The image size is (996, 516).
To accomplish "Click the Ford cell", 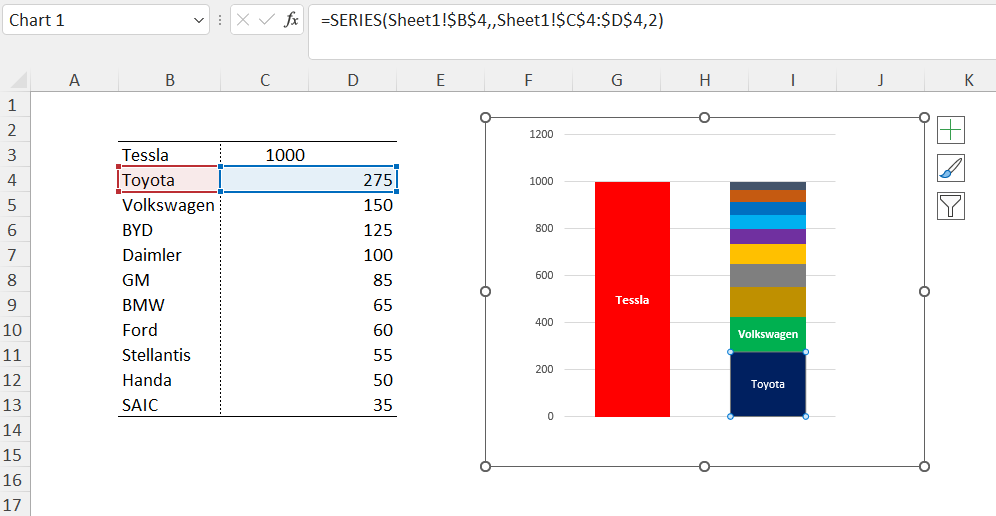I will point(170,330).
